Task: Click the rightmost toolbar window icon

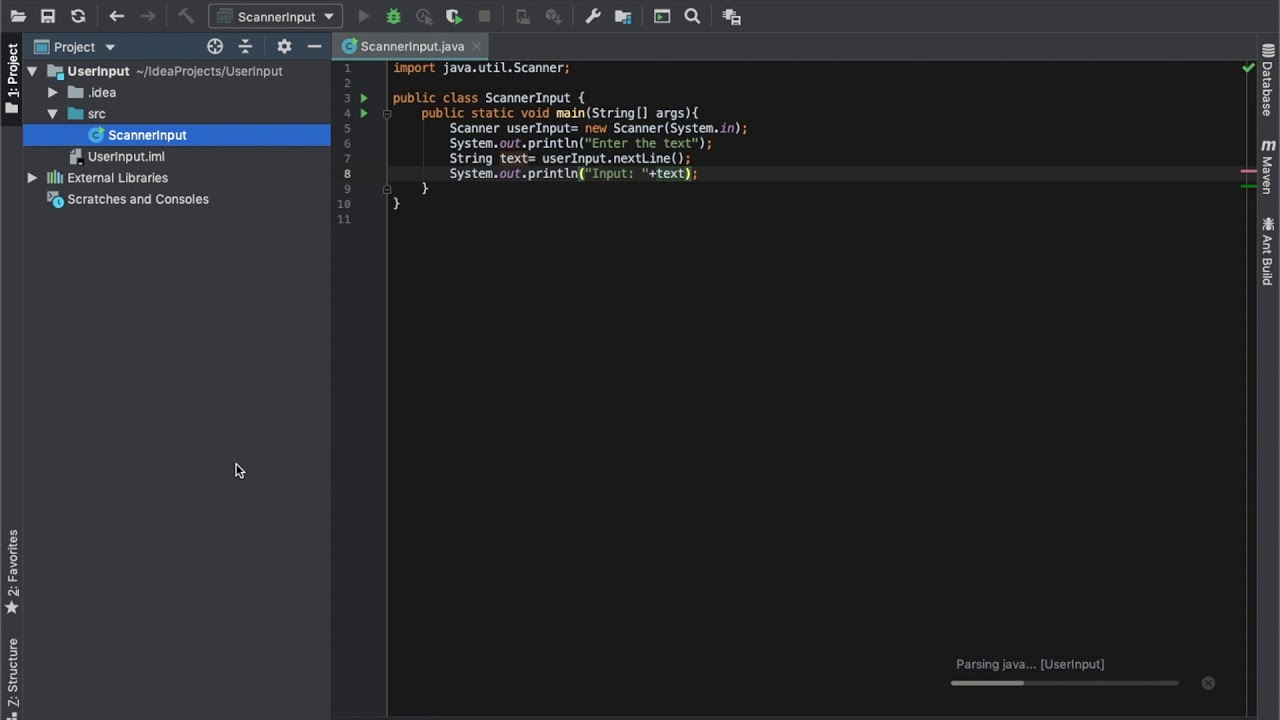Action: pyautogui.click(x=731, y=16)
